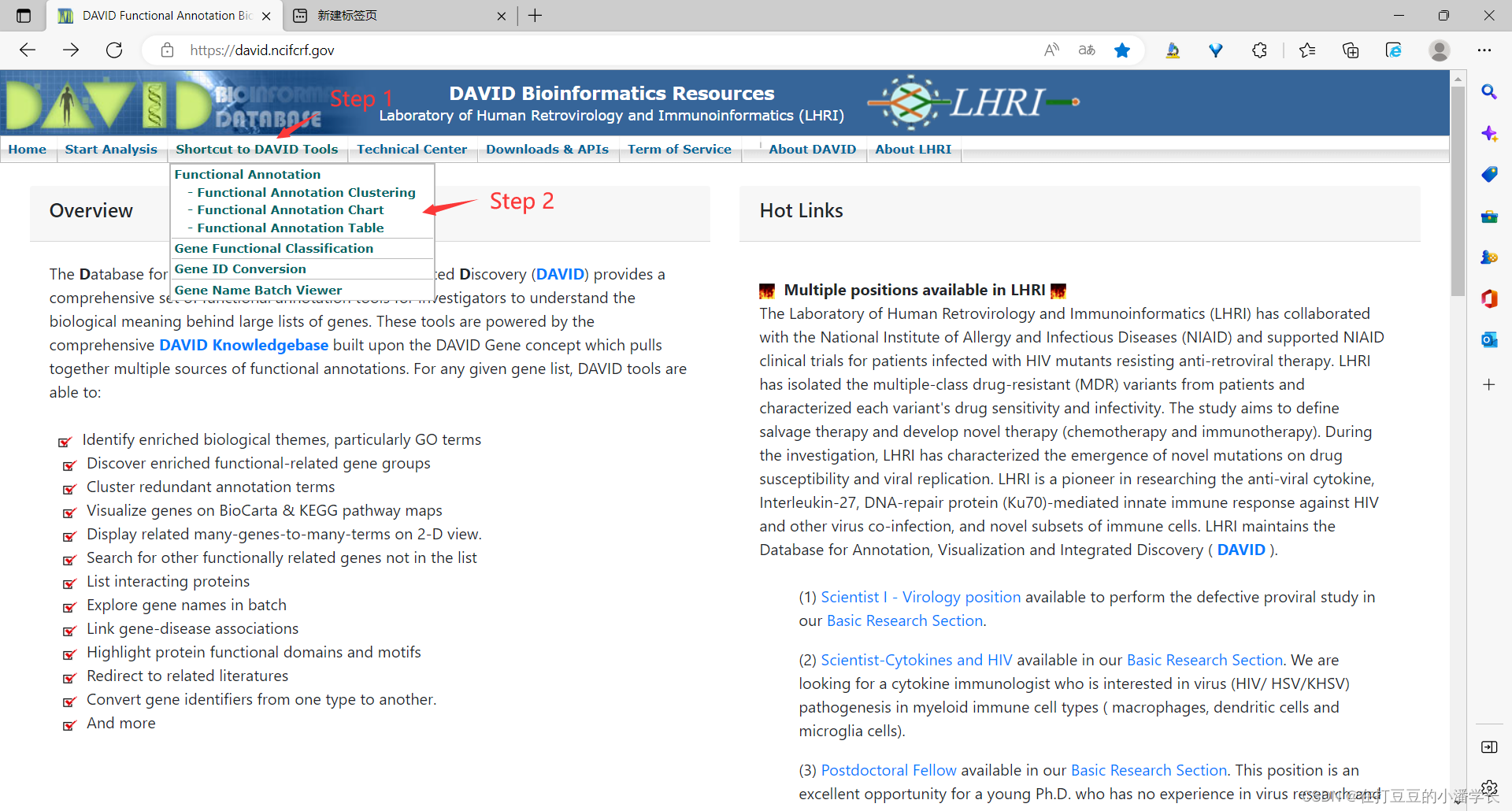The height and width of the screenshot is (811, 1512).
Task: Click the browser Forward arrow
Action: (x=71, y=50)
